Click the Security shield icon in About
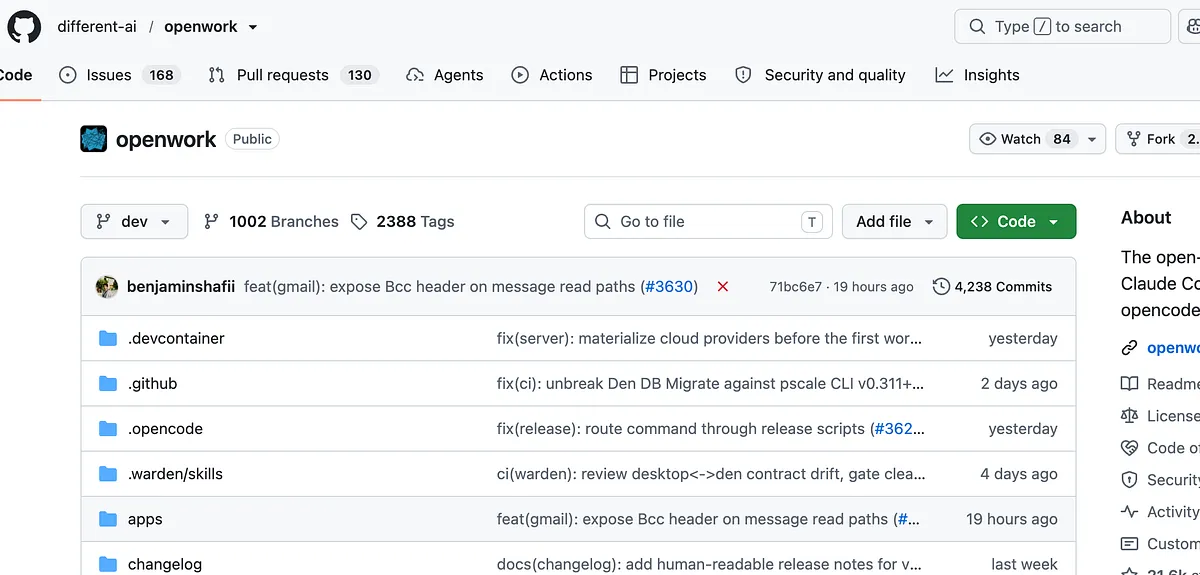1200x575 pixels. tap(1129, 479)
